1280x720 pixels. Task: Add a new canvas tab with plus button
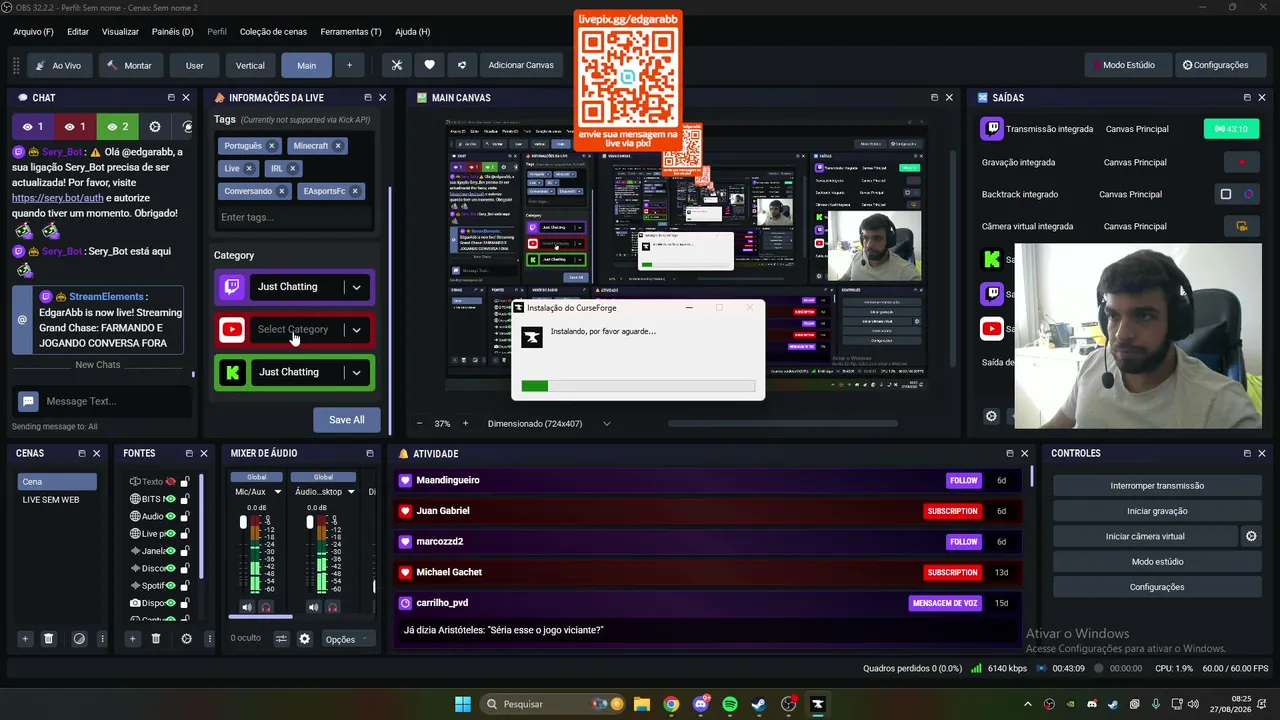[349, 65]
